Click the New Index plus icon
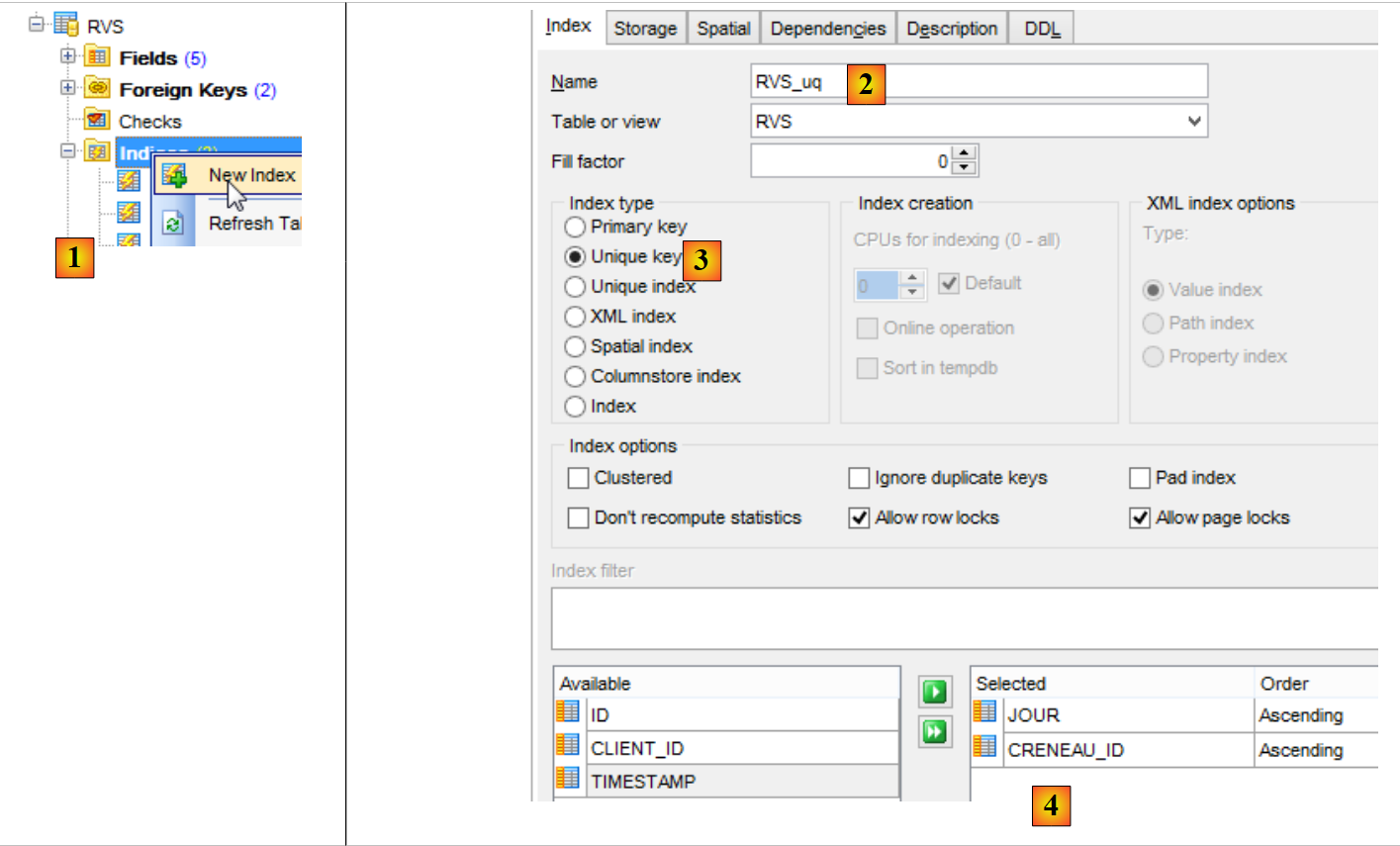 click(174, 176)
